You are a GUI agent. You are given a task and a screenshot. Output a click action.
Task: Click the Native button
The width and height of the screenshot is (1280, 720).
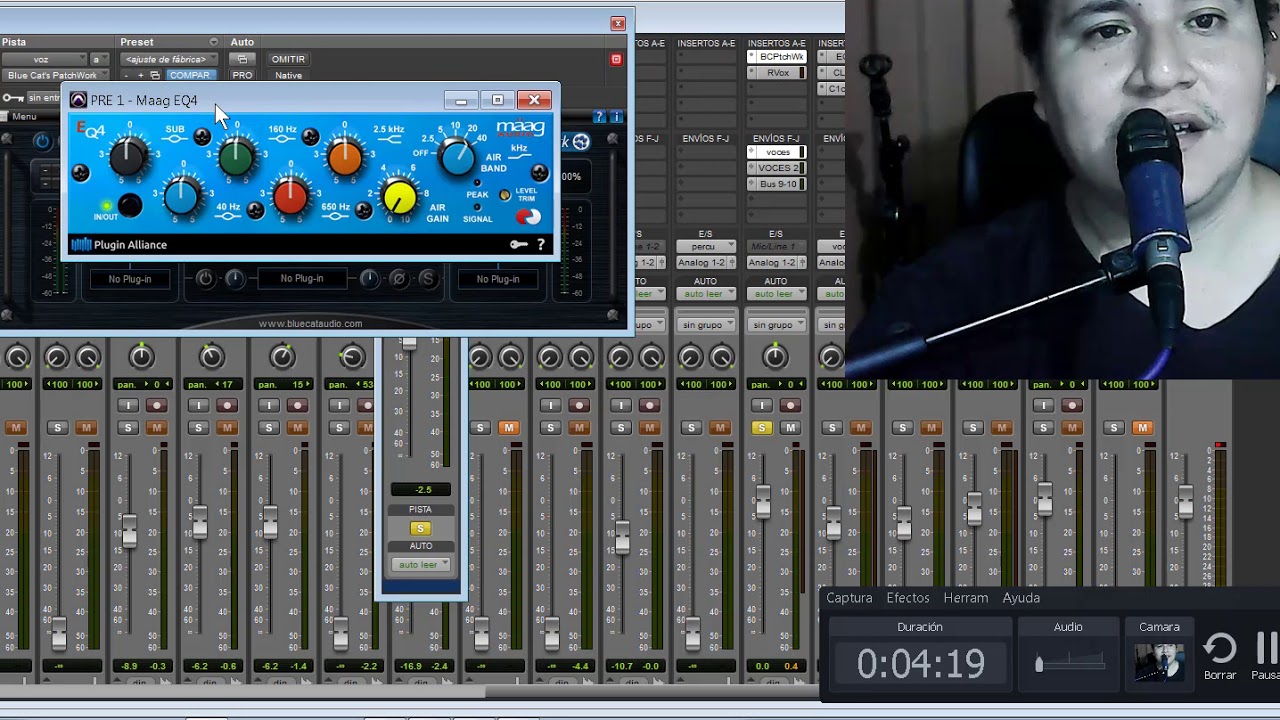click(289, 75)
